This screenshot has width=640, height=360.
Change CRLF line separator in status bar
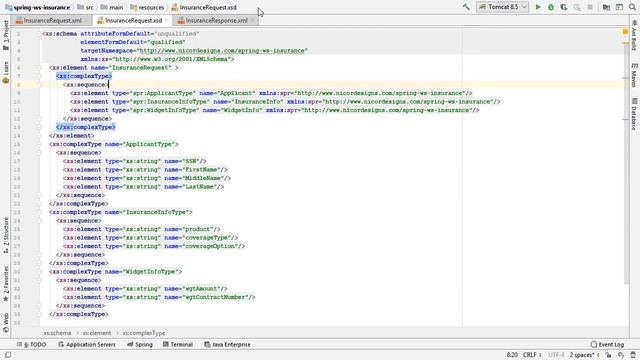pyautogui.click(x=532, y=355)
